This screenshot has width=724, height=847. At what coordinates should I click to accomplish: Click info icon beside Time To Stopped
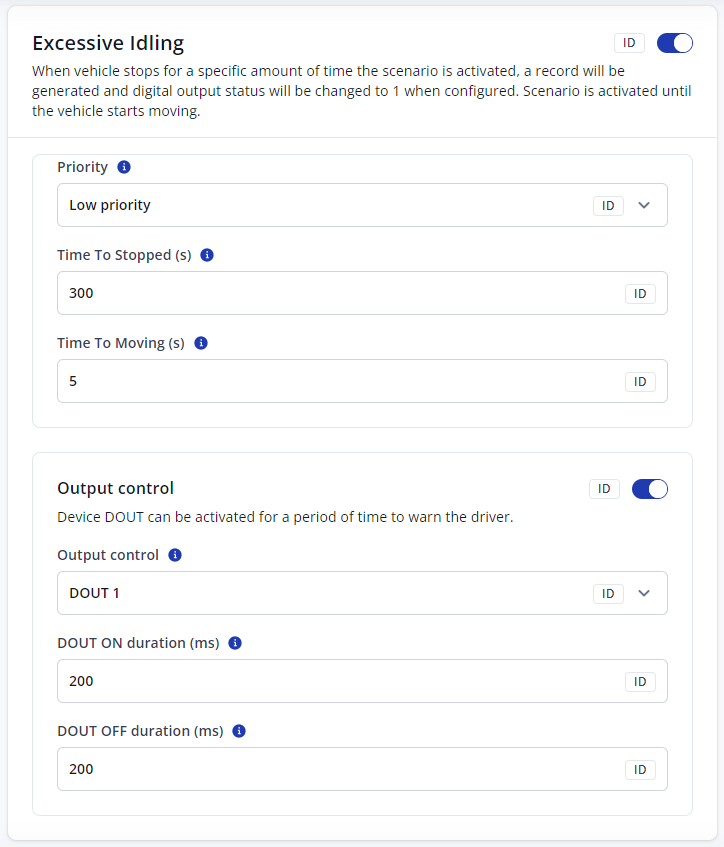[207, 255]
